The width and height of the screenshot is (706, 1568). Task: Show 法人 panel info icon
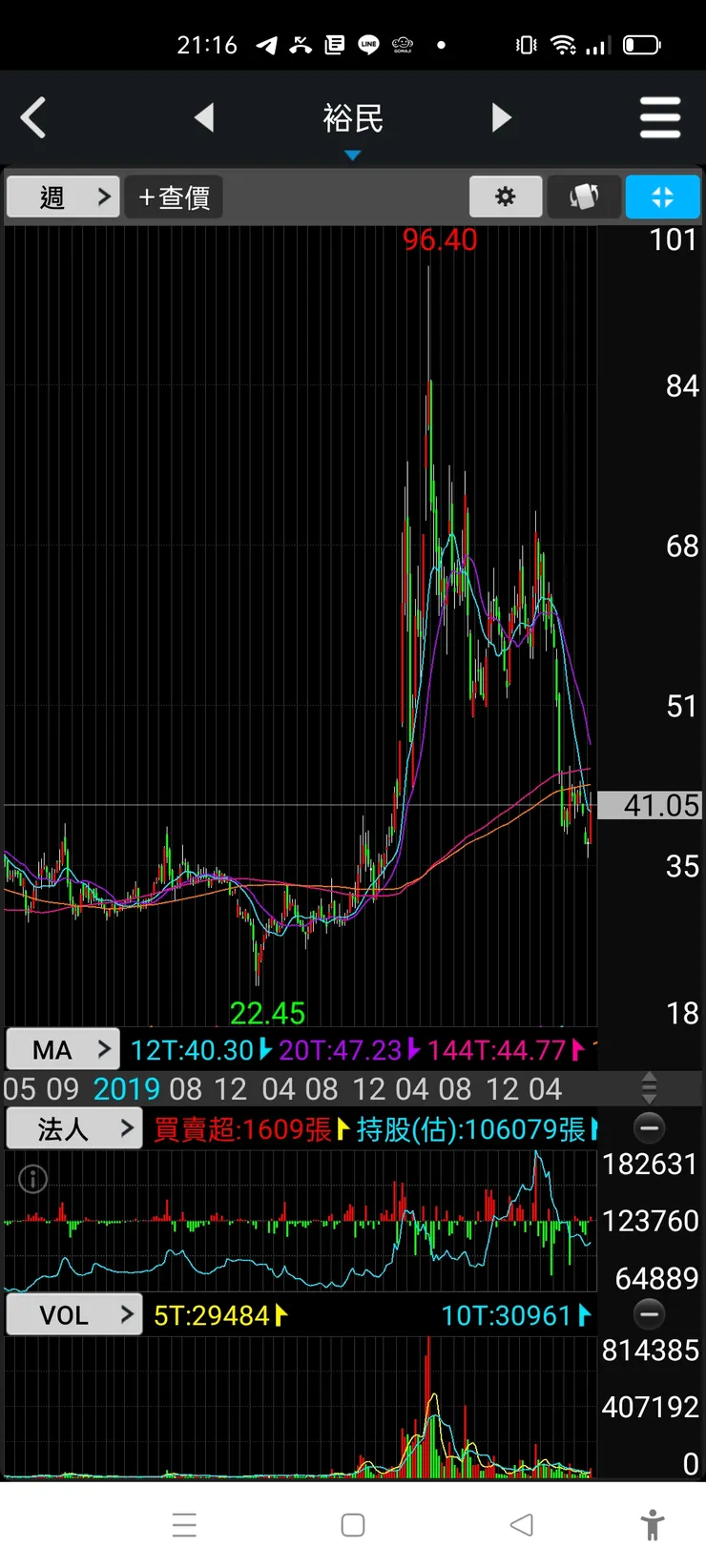pos(33,1180)
